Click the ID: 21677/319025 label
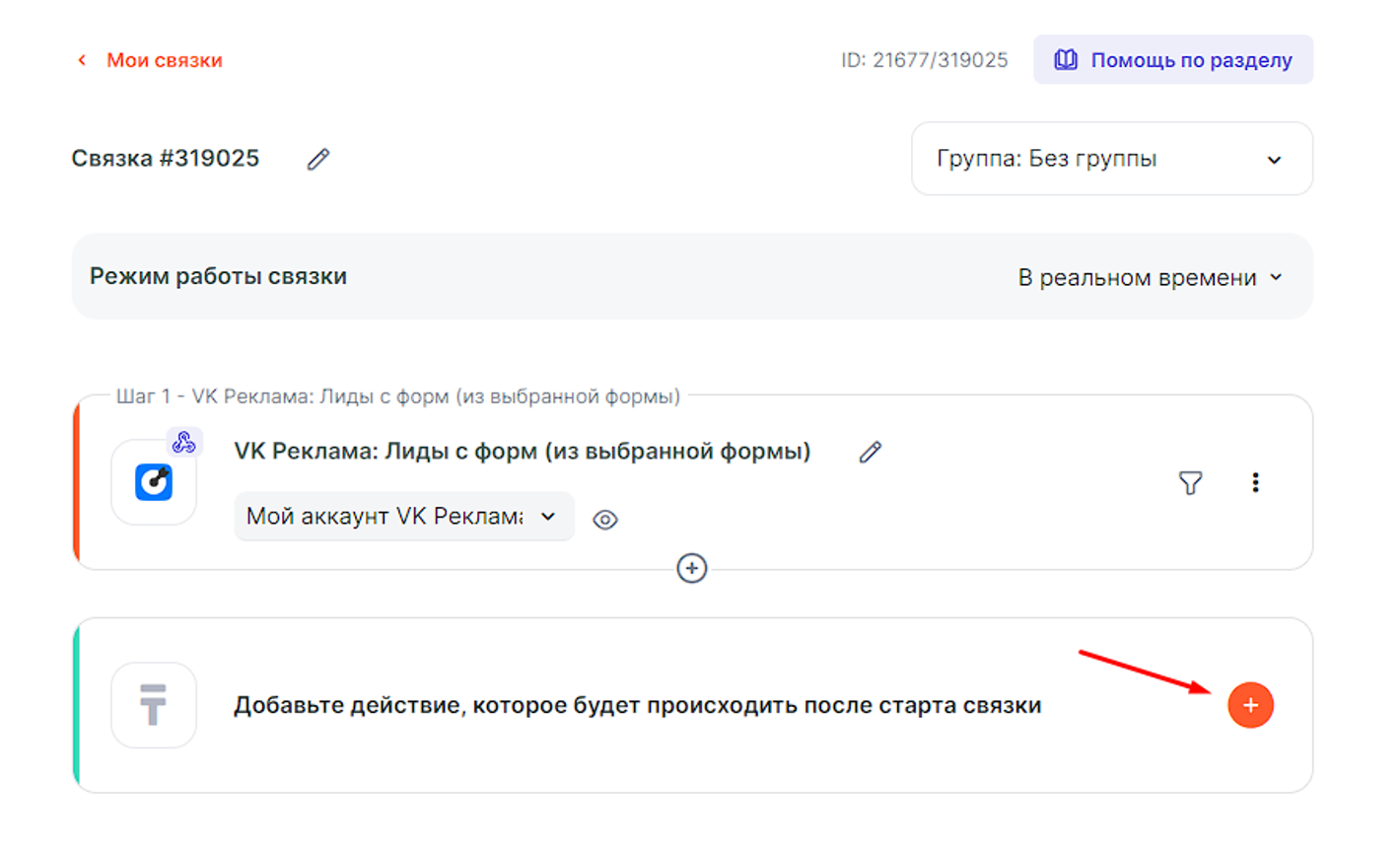Viewport: 1400px width, 850px height. click(x=924, y=60)
